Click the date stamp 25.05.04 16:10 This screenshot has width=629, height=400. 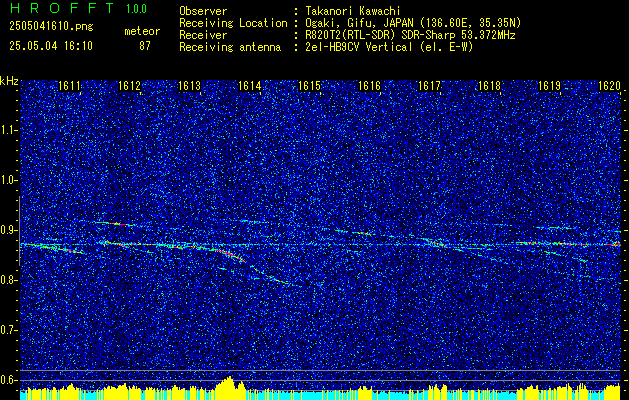[51, 46]
